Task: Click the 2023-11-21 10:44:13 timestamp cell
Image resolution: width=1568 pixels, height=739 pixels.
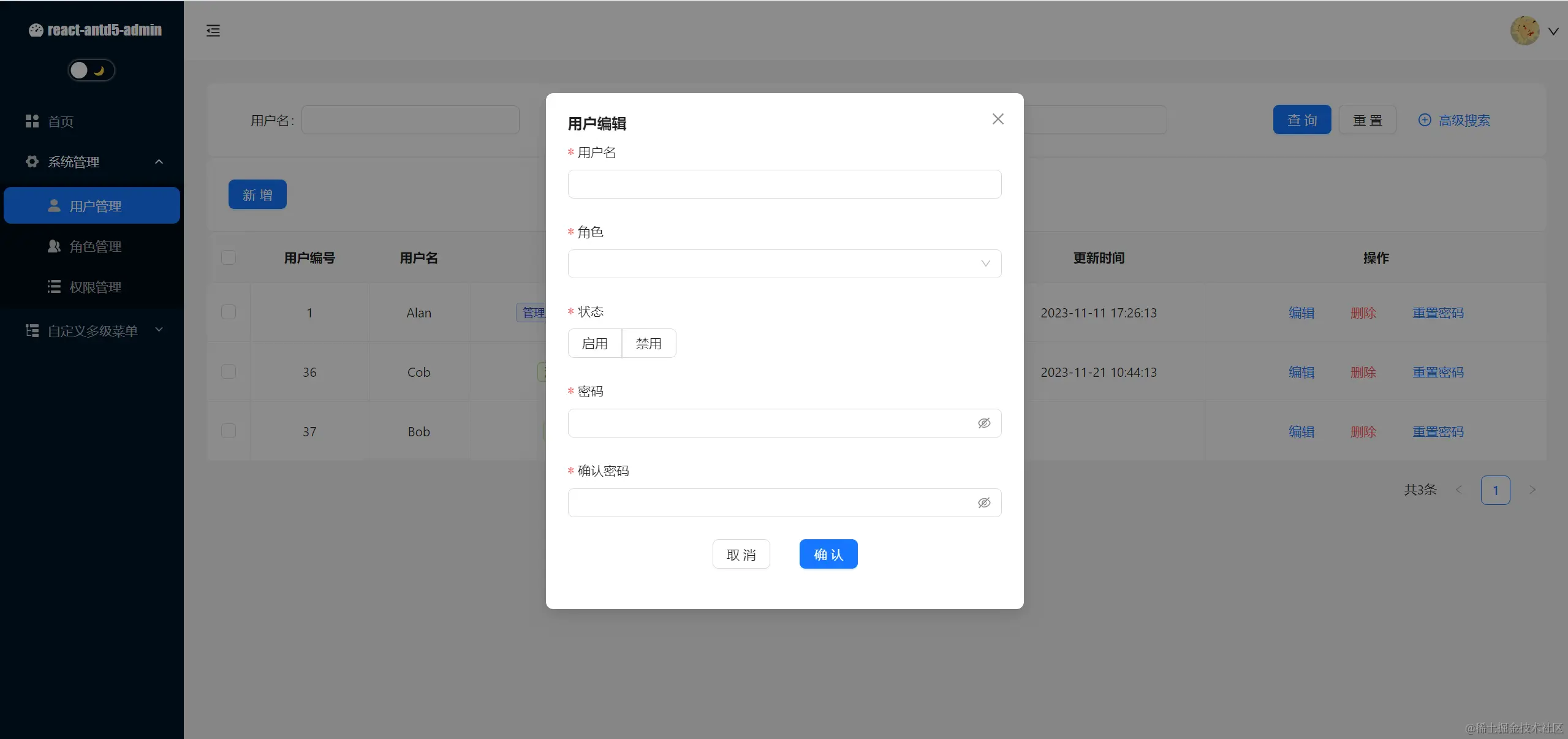Action: point(1099,372)
